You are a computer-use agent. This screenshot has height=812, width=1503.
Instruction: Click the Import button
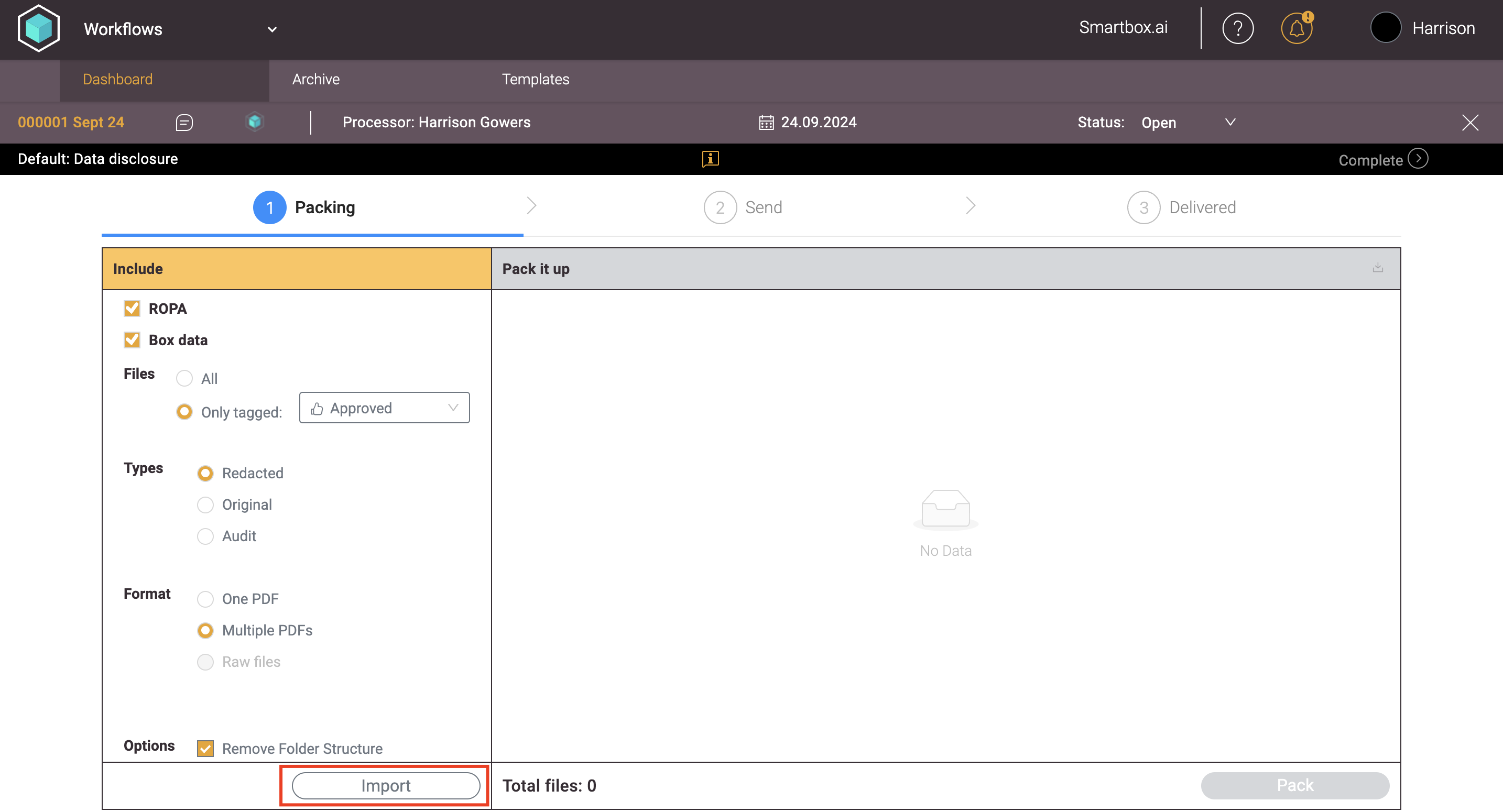[x=385, y=786]
